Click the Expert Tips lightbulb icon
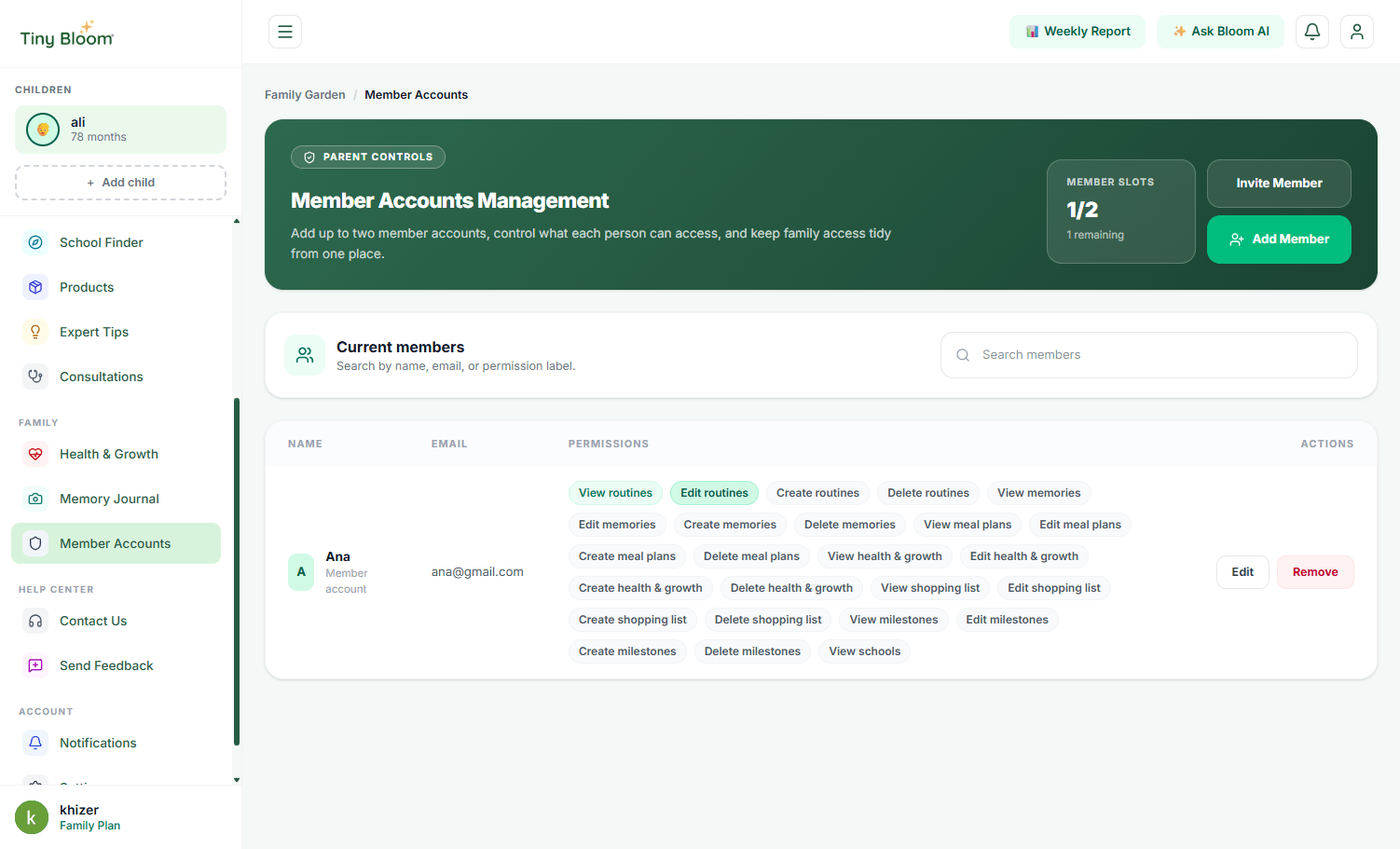Viewport: 1400px width, 849px height. [x=35, y=332]
